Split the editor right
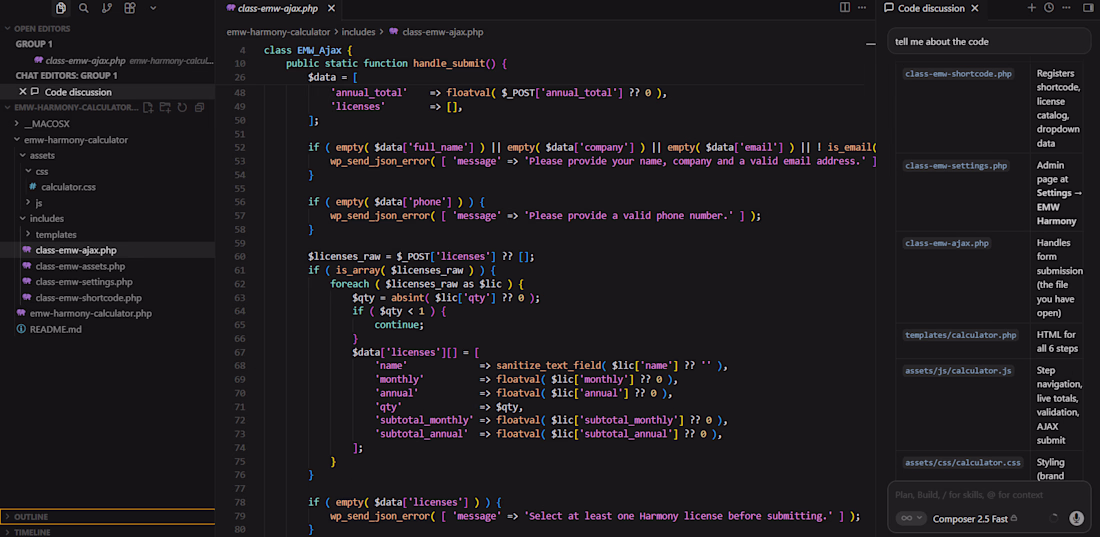1100x537 pixels. pos(845,8)
